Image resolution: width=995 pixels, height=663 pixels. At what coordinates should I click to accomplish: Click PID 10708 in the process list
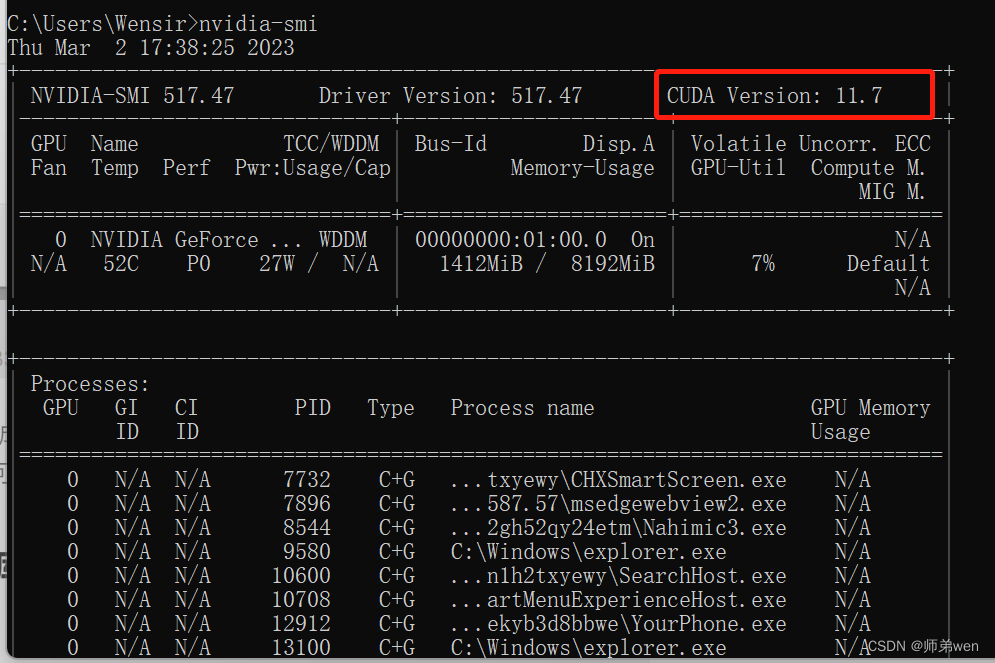(x=301, y=600)
